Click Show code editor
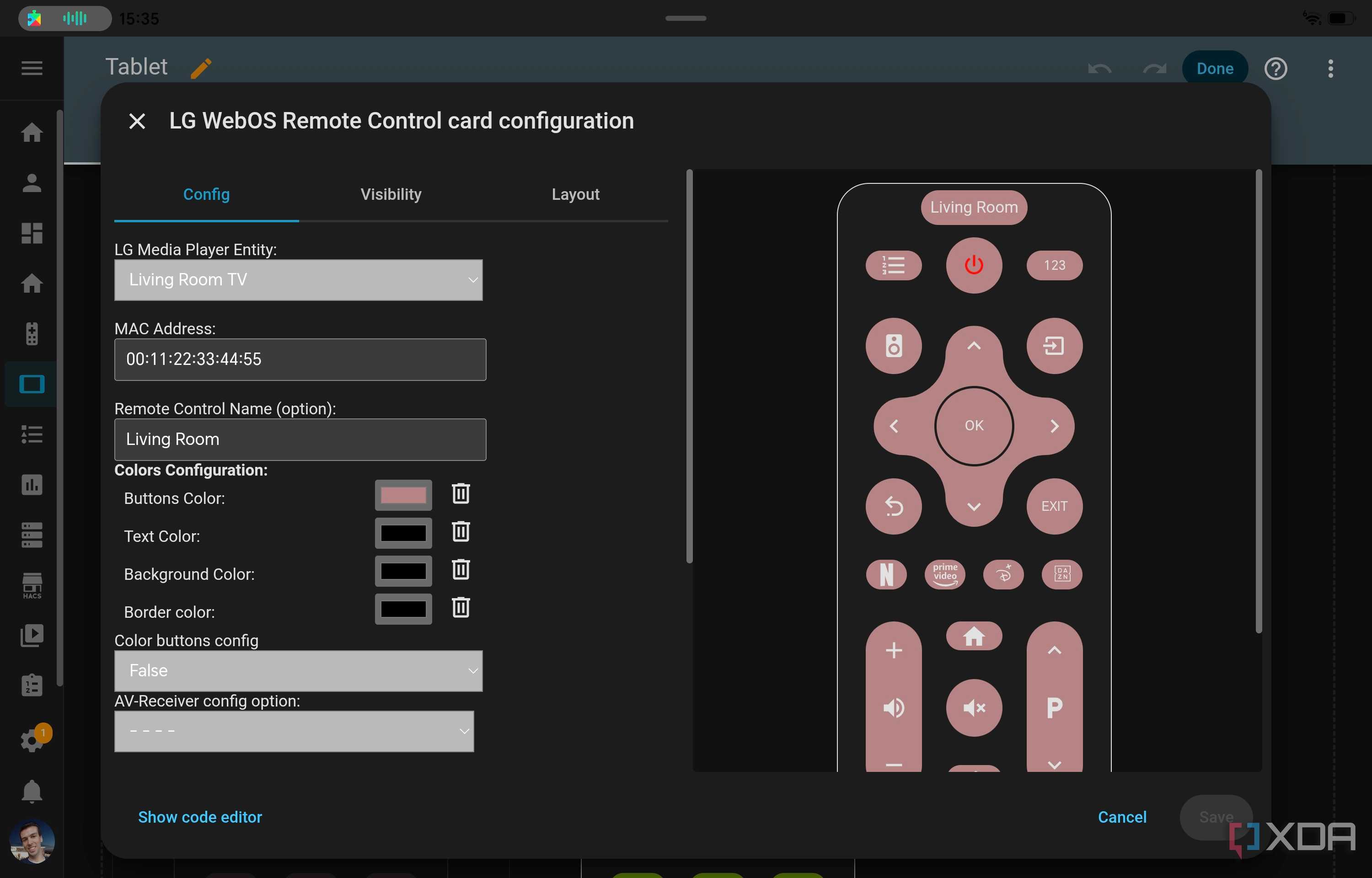The width and height of the screenshot is (1372, 878). point(200,817)
